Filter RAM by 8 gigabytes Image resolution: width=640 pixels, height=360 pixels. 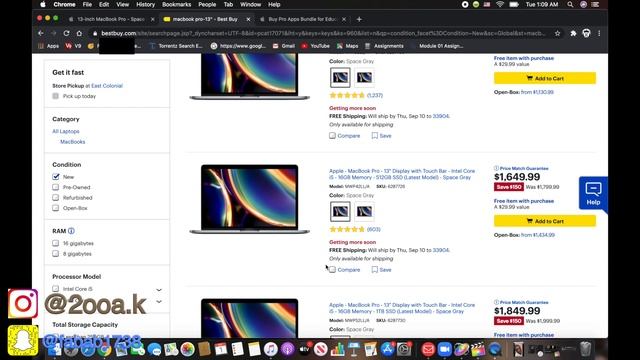pyautogui.click(x=56, y=254)
